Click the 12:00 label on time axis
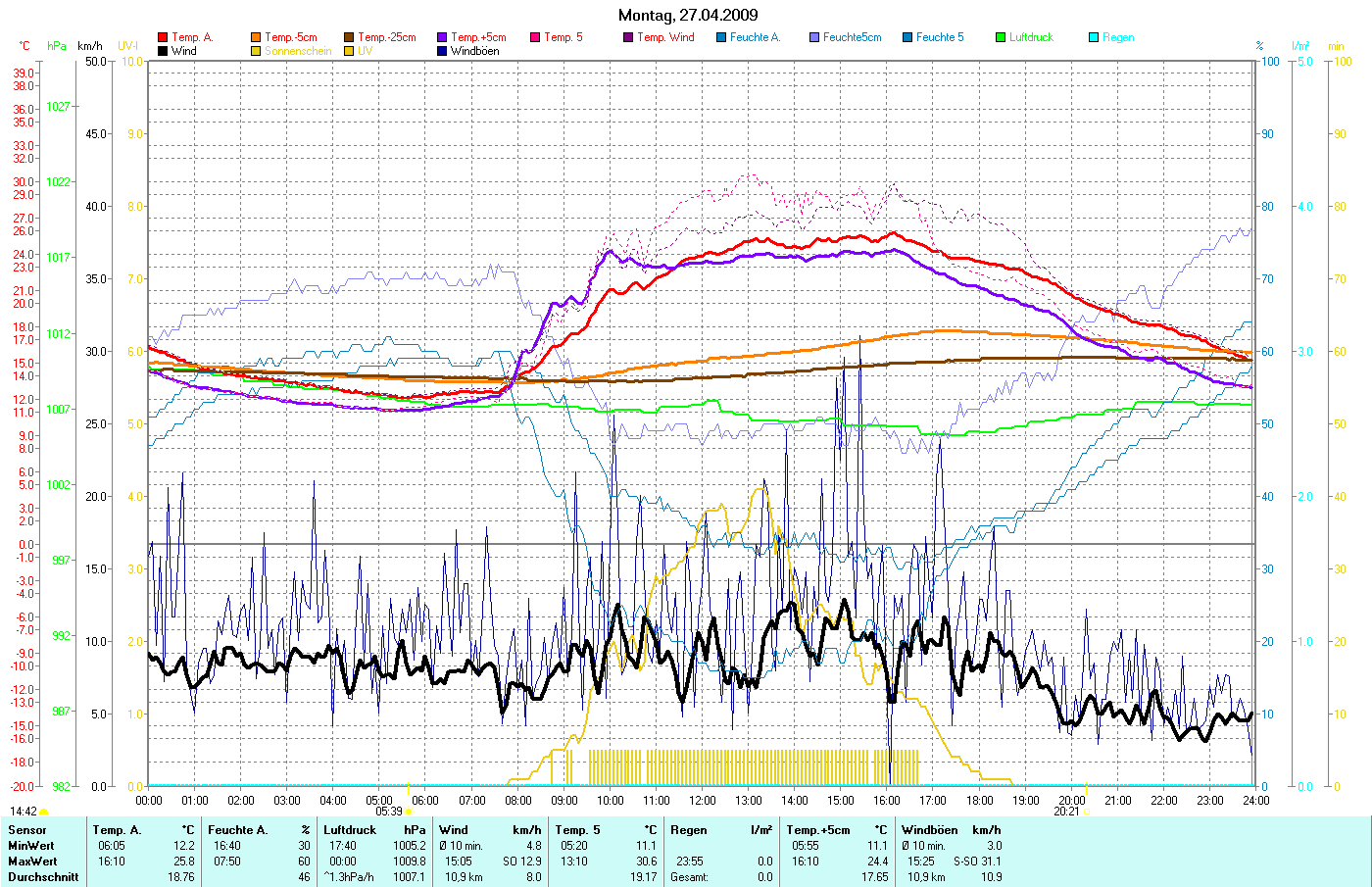This screenshot has height=887, width=1372. 702,801
